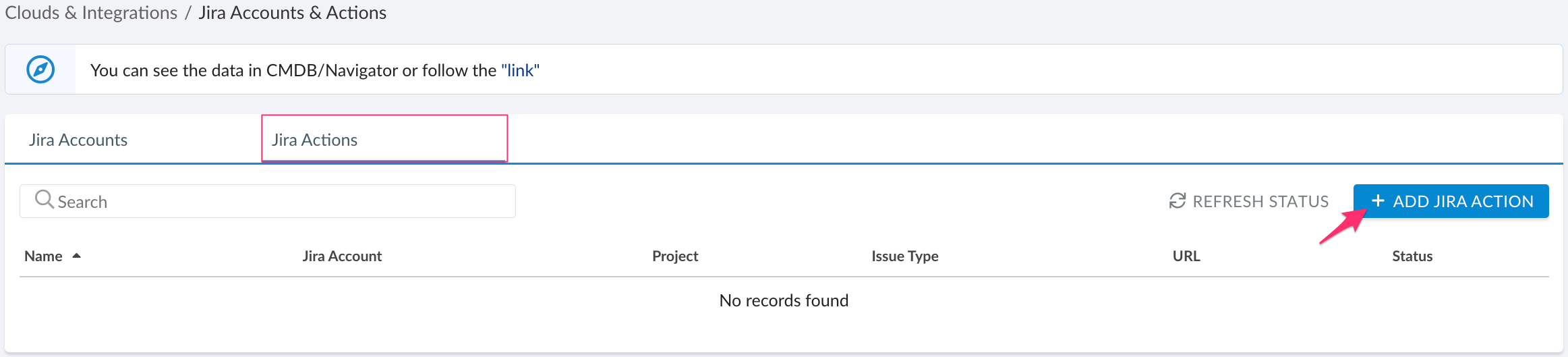Viewport: 1568px width, 357px height.
Task: Sort by the URL column header
Action: (x=1186, y=256)
